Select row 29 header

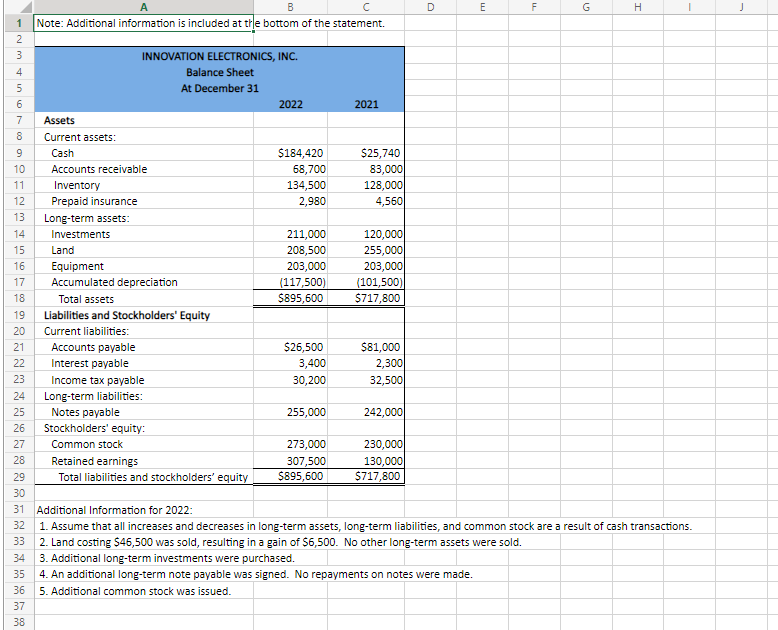tap(19, 477)
